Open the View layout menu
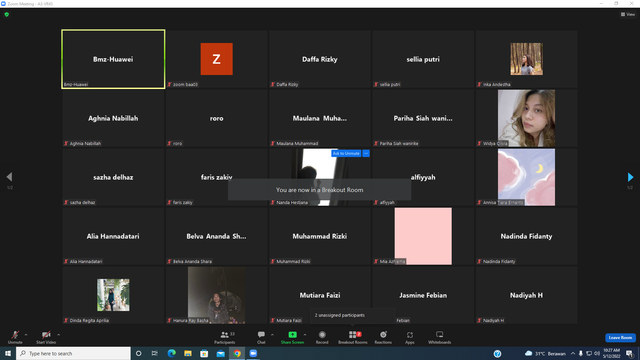Screen dimensions: 640x360 click(628, 14)
